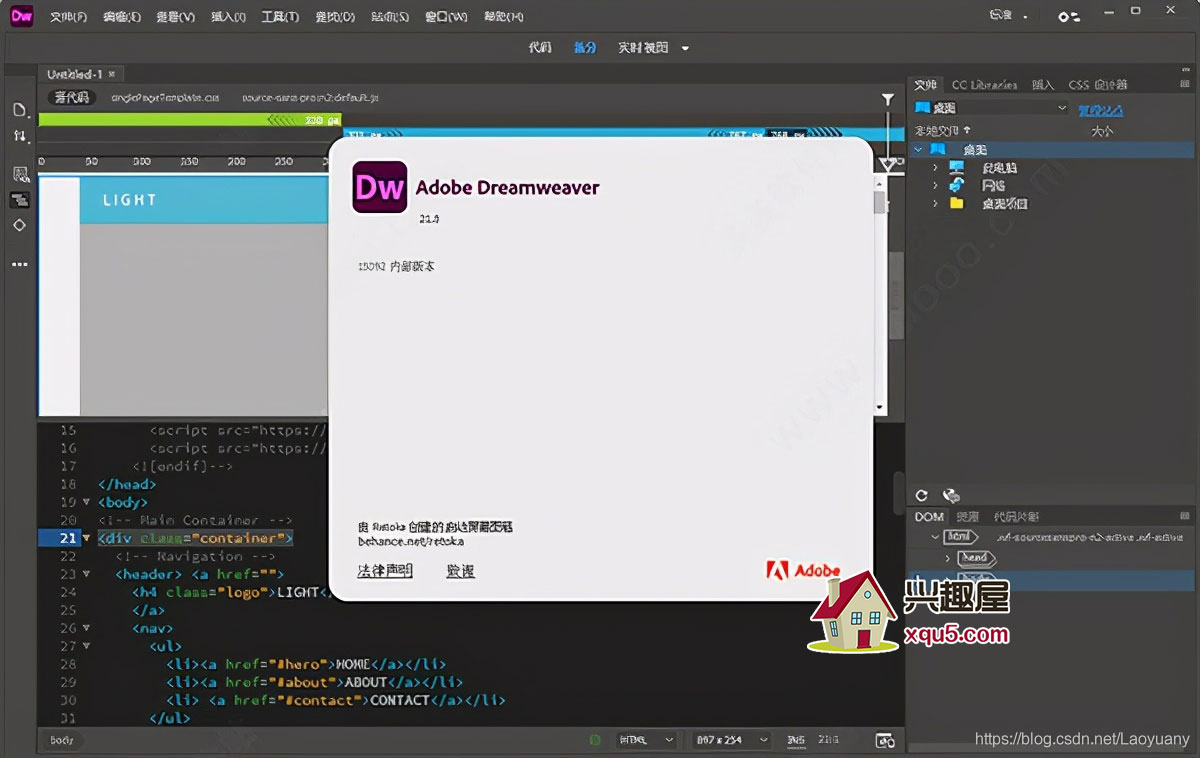Select the Live View options icon in left toolbar
The image size is (1200, 758).
point(19,174)
